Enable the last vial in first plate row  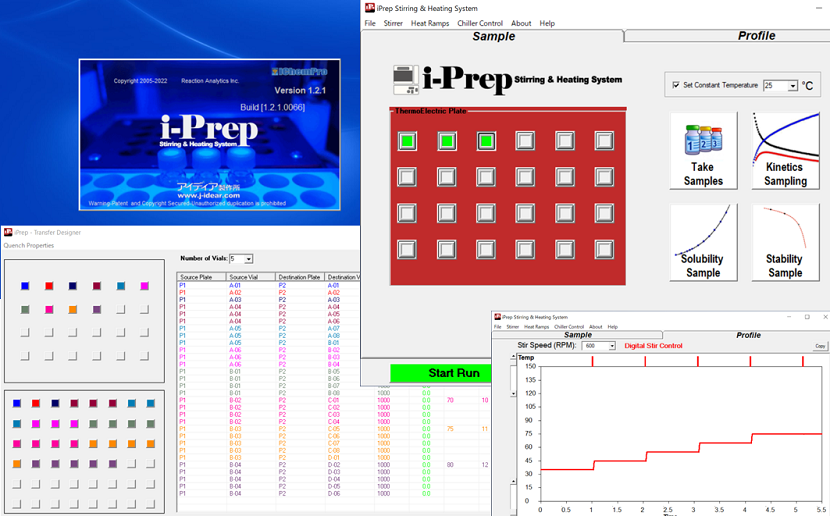(604, 141)
